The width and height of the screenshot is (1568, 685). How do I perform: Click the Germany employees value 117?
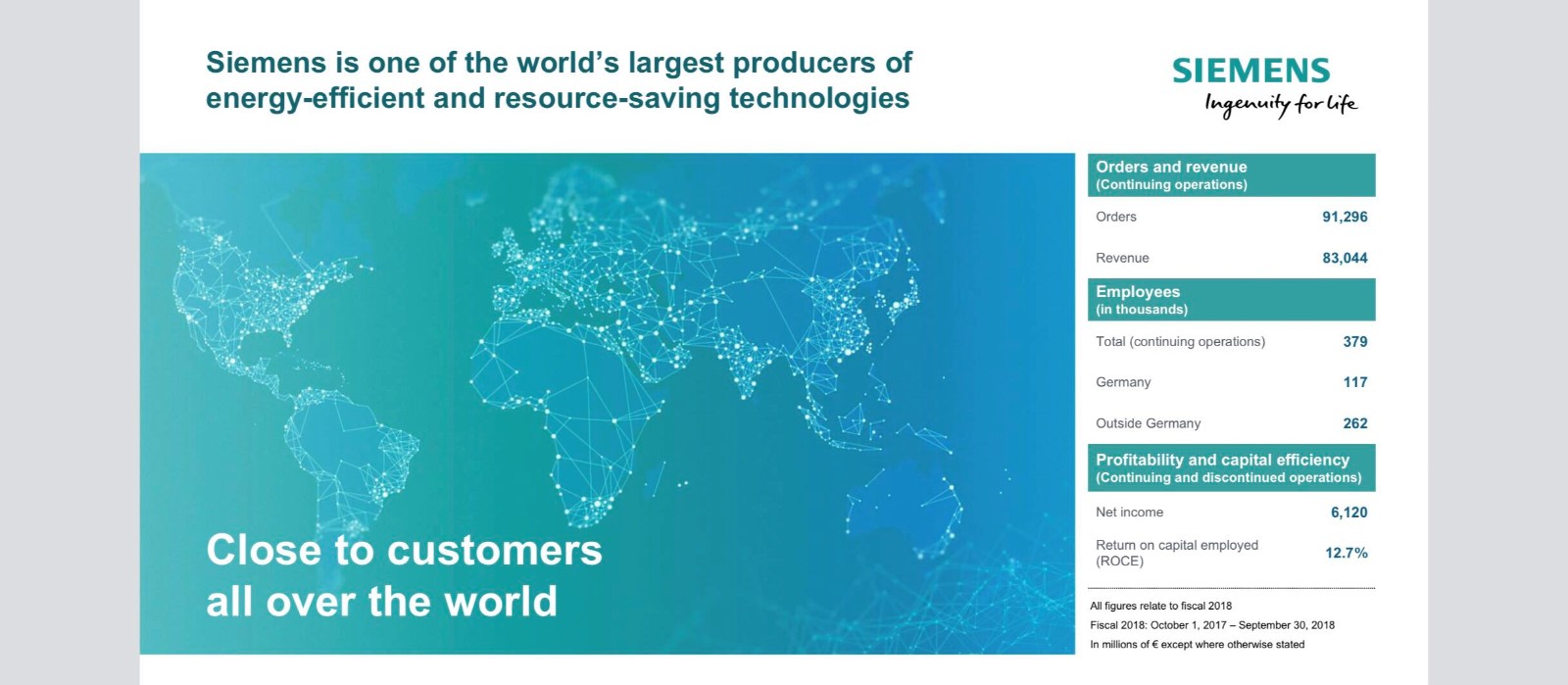pyautogui.click(x=1354, y=382)
